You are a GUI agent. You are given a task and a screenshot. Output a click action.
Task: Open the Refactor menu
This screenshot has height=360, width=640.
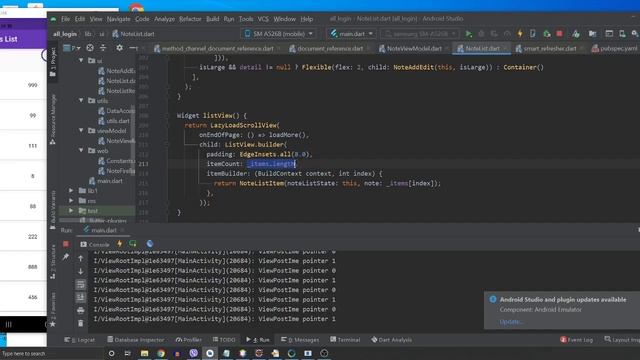click(x=190, y=19)
